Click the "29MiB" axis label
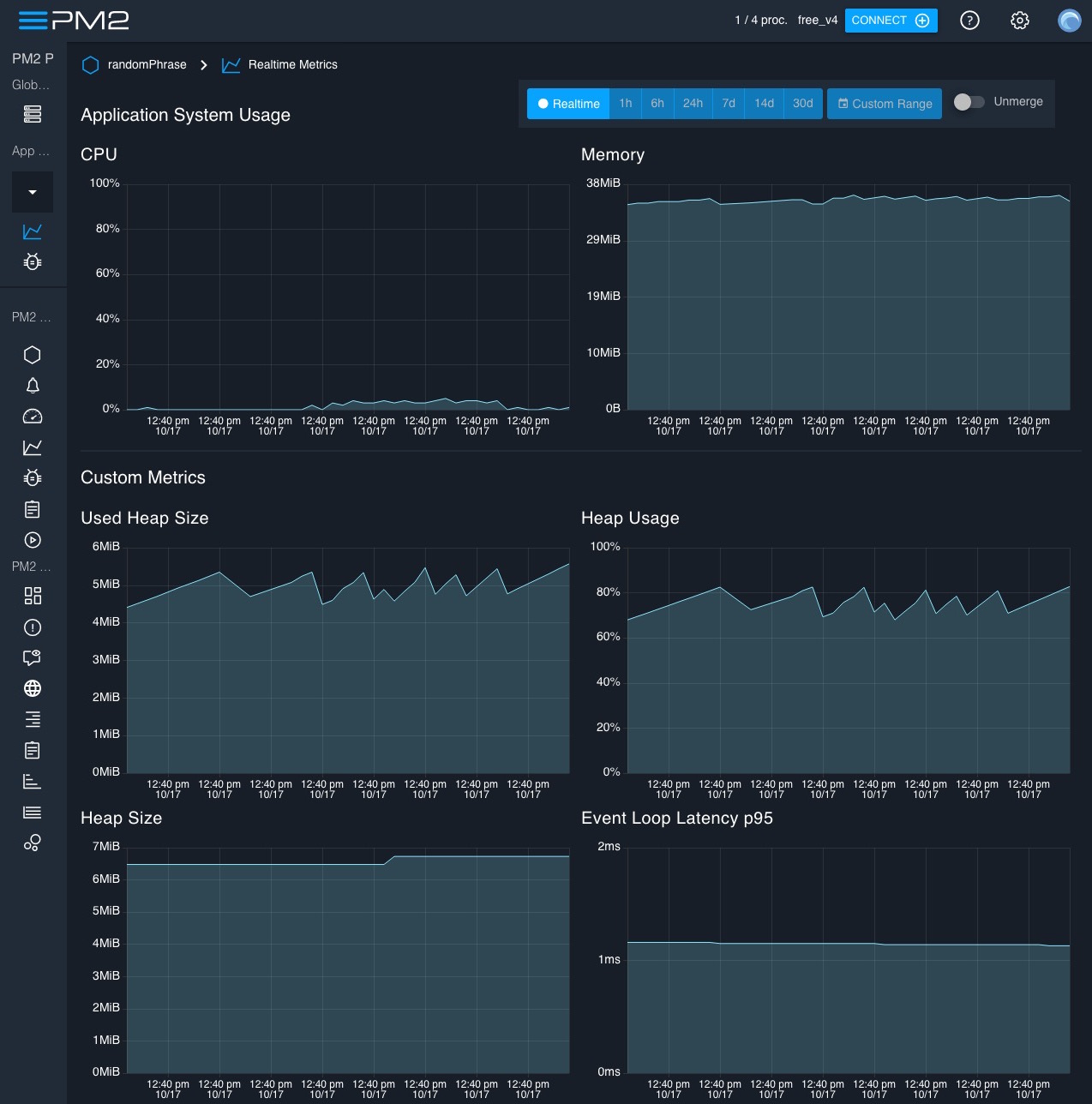The width and height of the screenshot is (1092, 1104). pyautogui.click(x=603, y=240)
